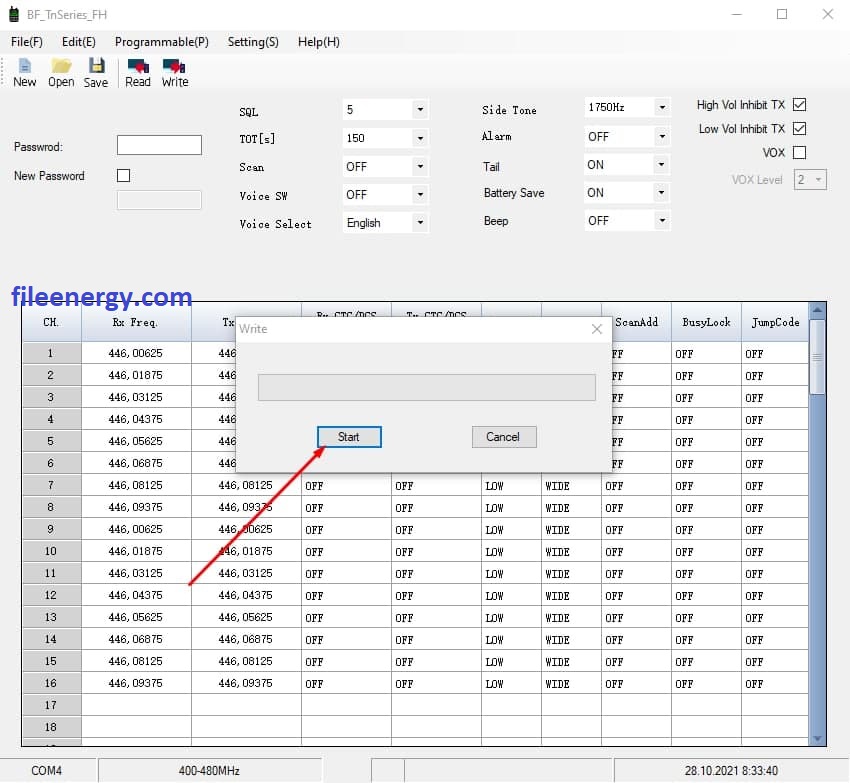Viewport: 850px width, 783px height.
Task: Open the Voice Select dropdown showing English
Action: [x=420, y=223]
